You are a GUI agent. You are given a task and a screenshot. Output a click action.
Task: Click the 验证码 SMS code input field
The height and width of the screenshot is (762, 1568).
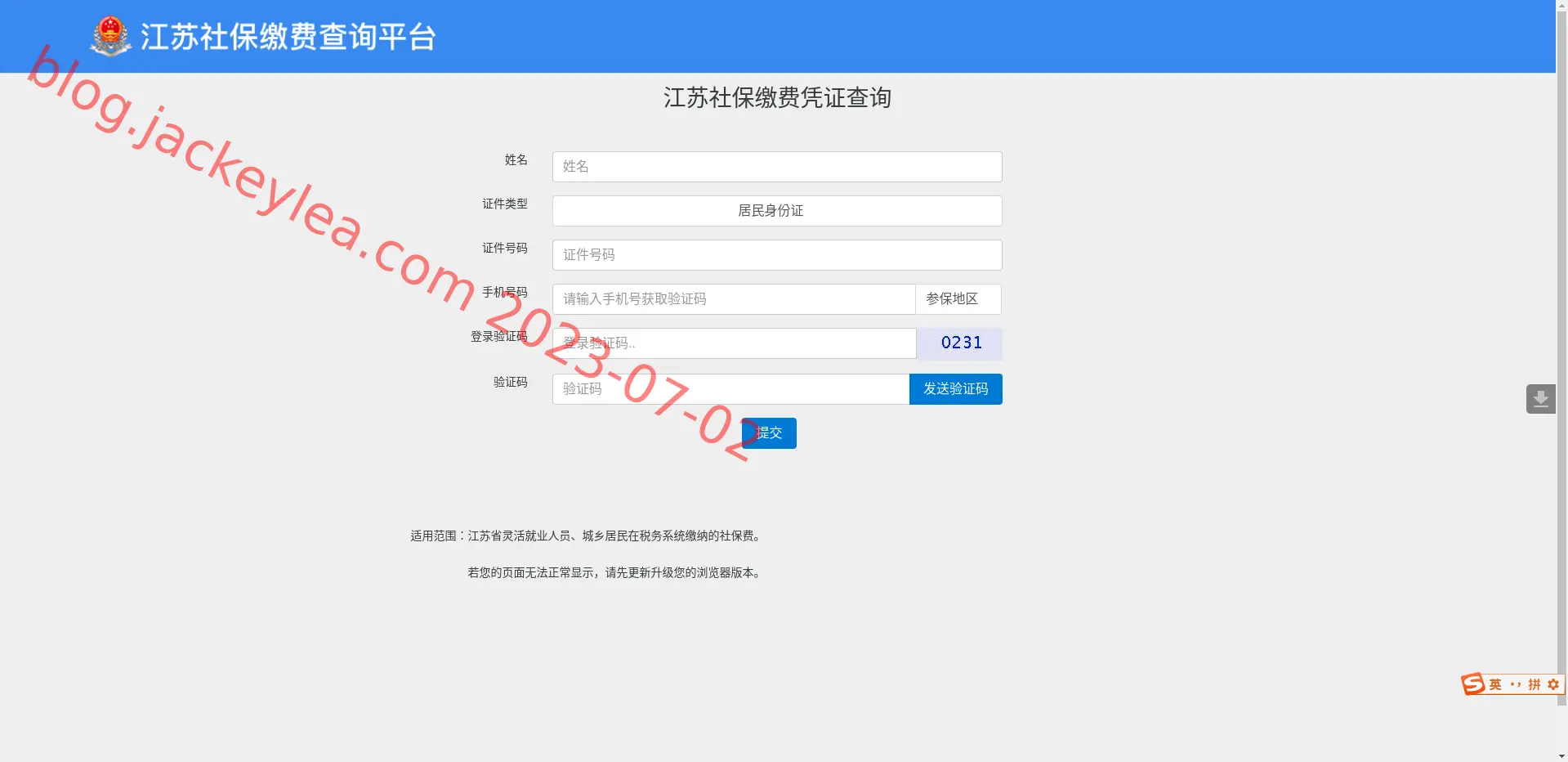click(x=730, y=389)
